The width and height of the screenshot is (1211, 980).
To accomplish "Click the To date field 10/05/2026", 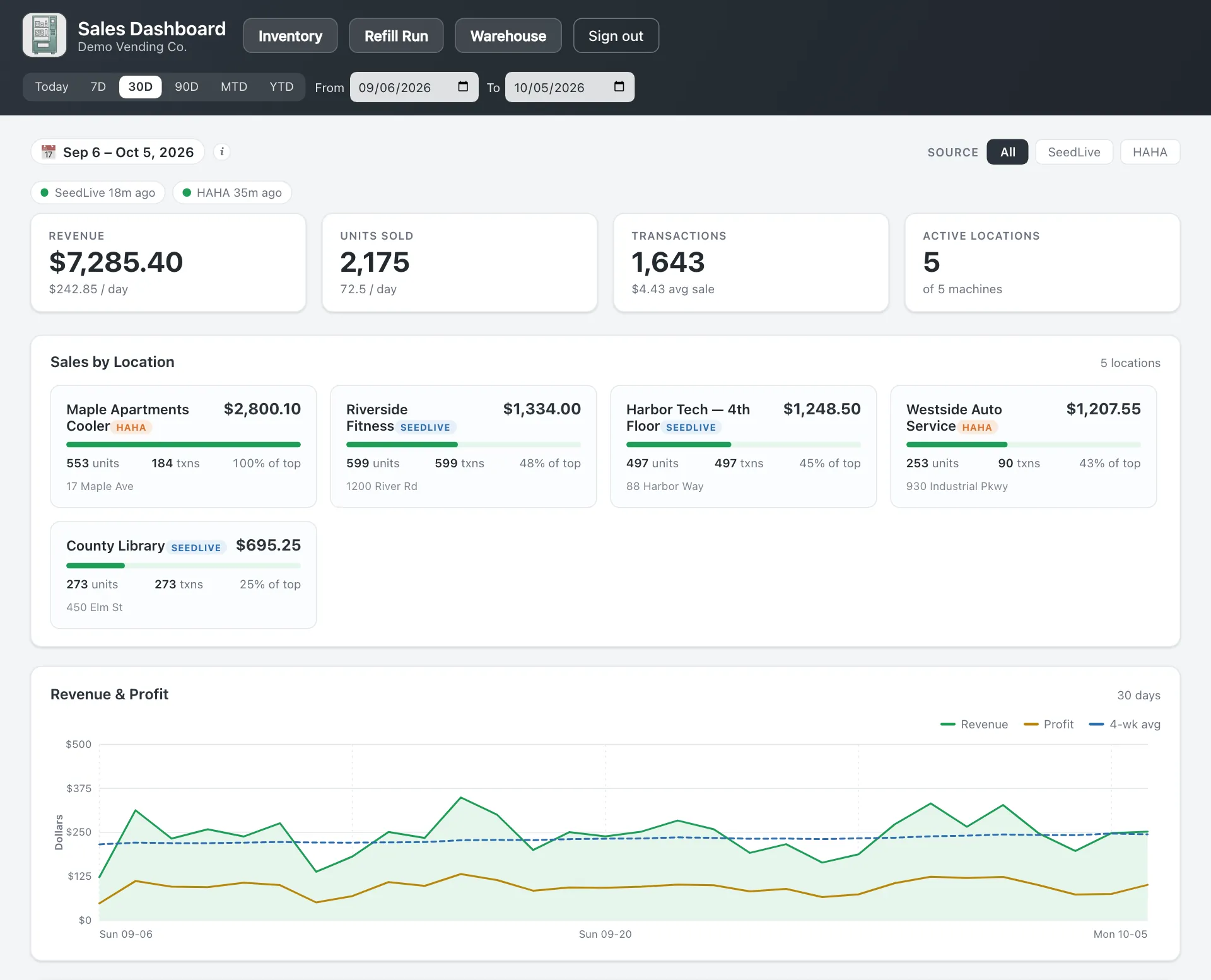I will click(570, 87).
